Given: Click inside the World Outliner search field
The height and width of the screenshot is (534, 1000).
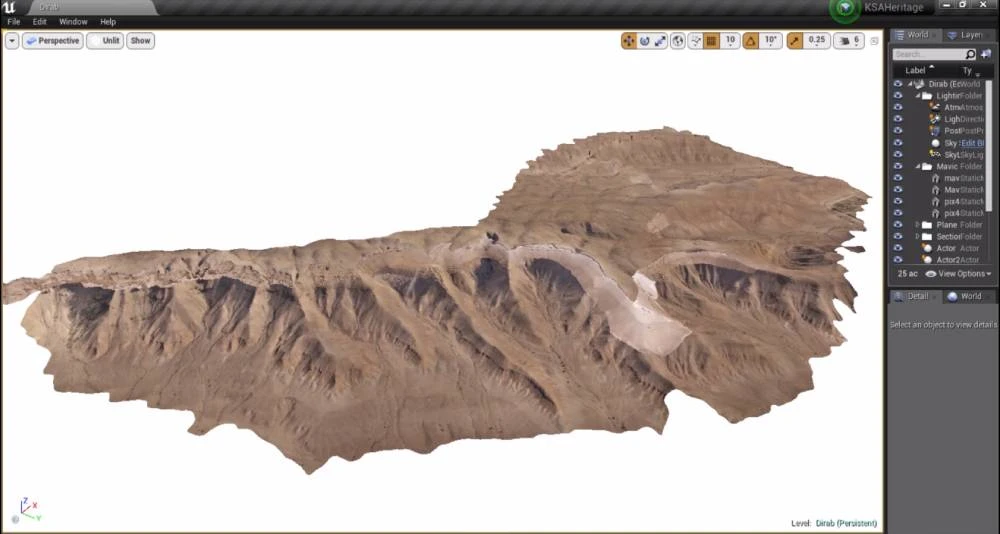Looking at the screenshot, I should 927,54.
